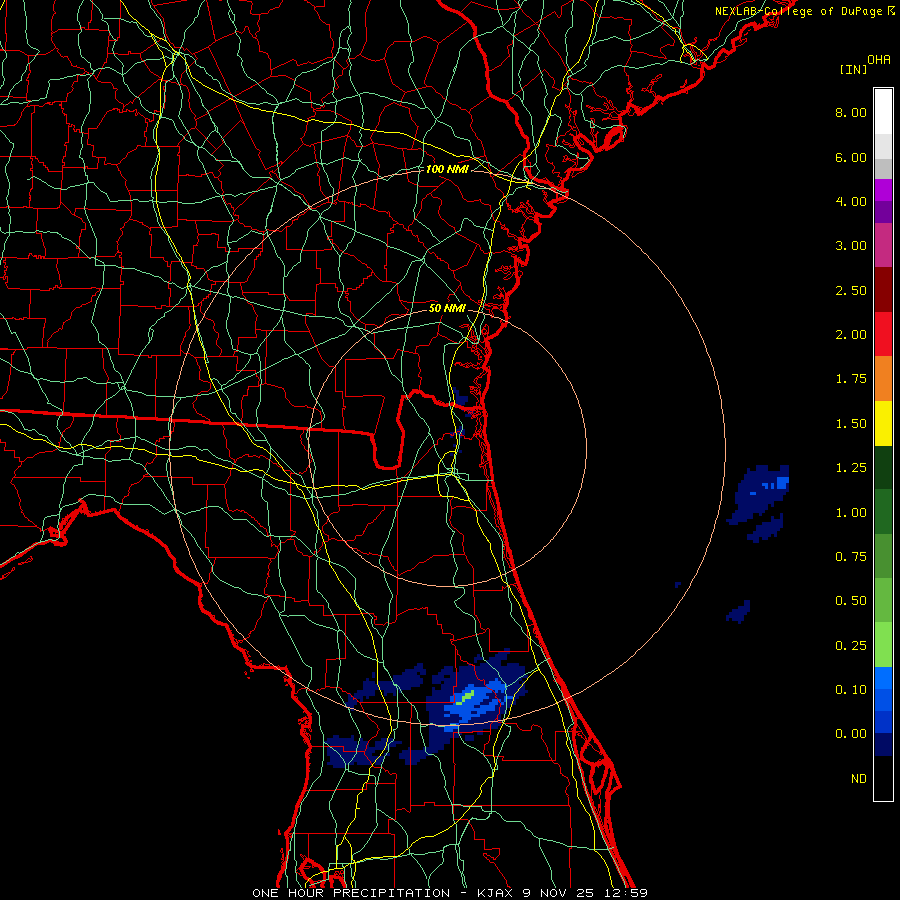Click the [IN] units label
900x900 pixels.
point(854,69)
